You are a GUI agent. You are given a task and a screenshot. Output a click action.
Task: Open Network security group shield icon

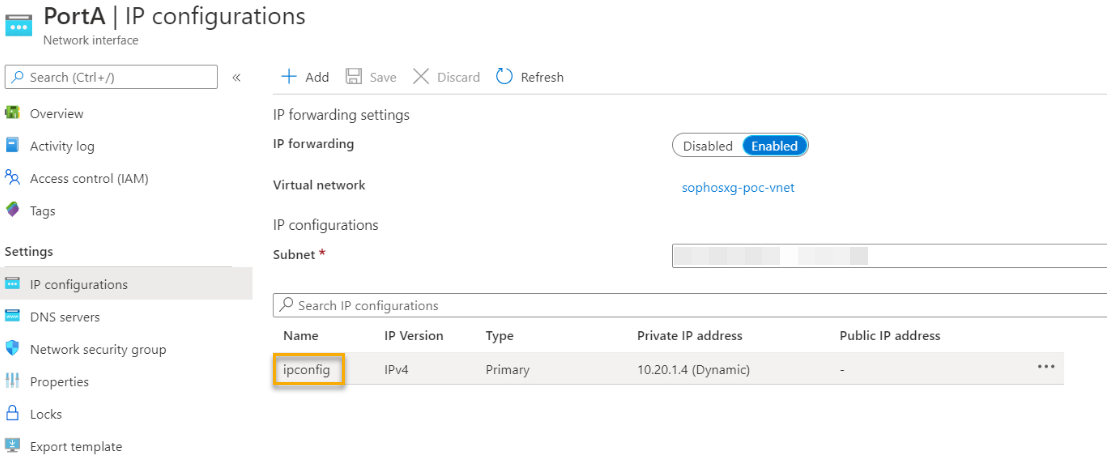pyautogui.click(x=13, y=349)
